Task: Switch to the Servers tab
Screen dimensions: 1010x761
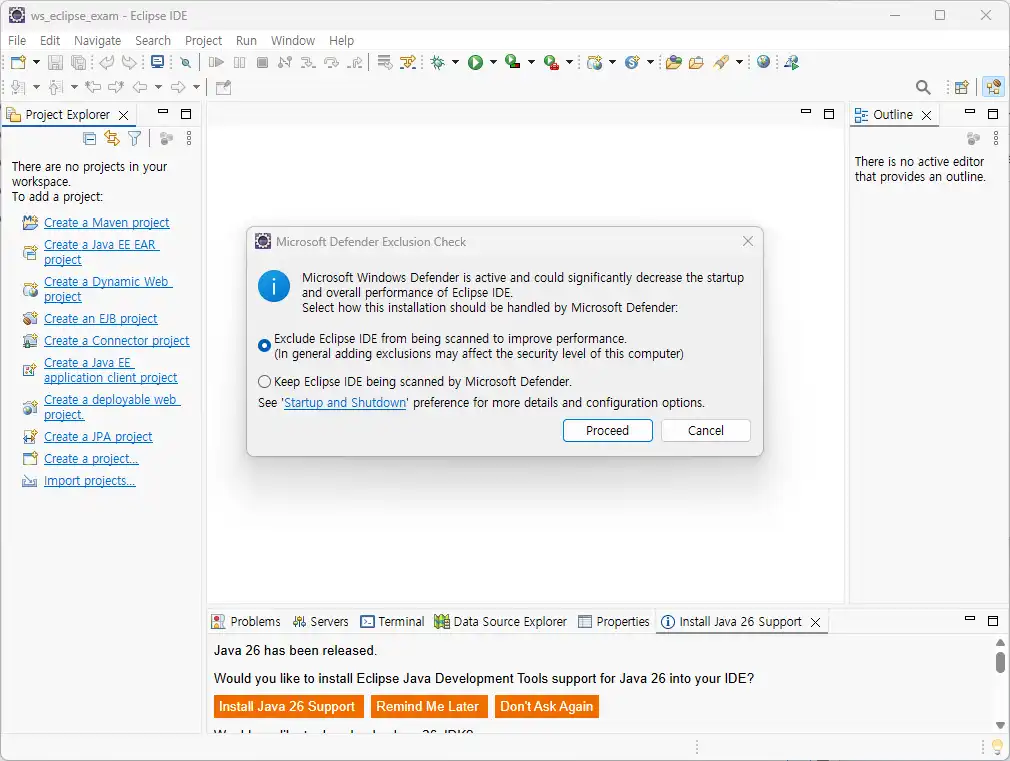Action: point(320,622)
